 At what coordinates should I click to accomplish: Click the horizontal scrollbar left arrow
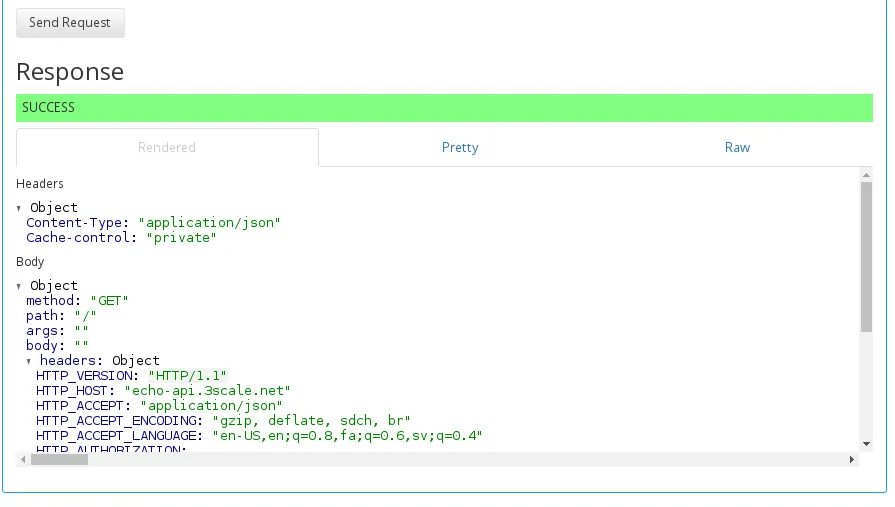(x=23, y=460)
